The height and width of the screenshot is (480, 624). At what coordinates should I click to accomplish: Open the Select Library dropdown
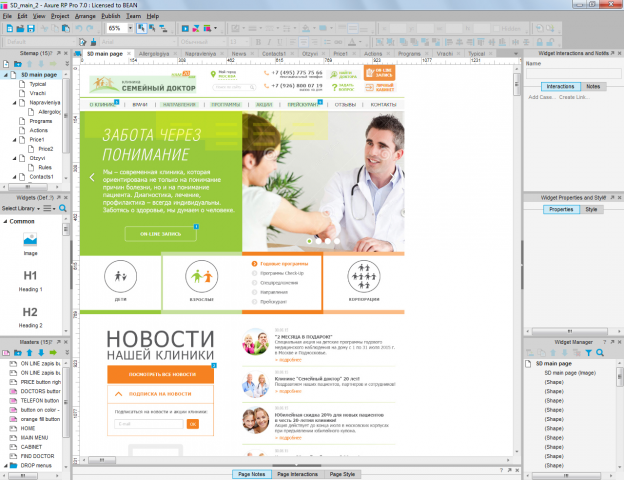[x=21, y=208]
